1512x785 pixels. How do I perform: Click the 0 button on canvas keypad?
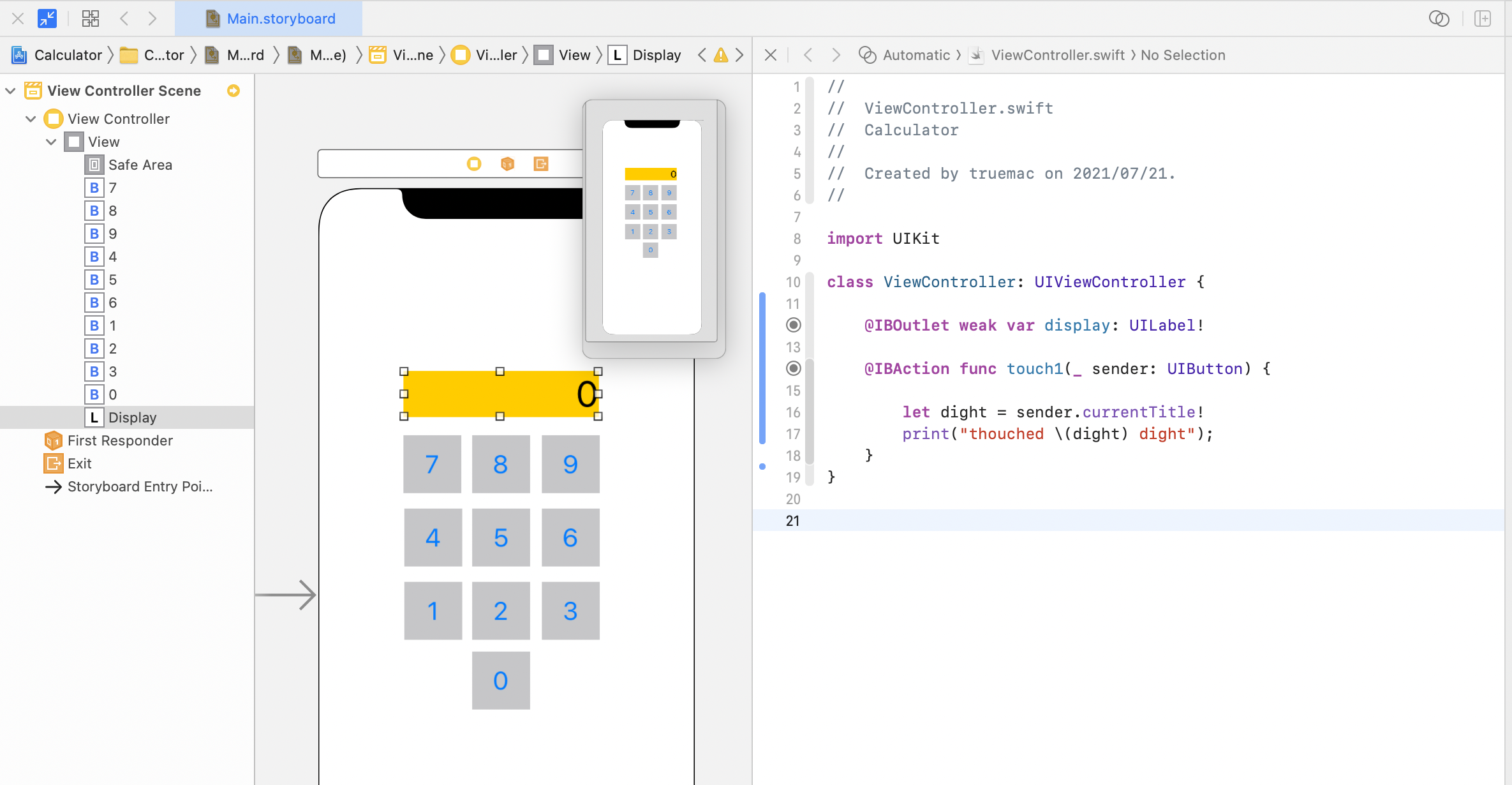point(501,680)
